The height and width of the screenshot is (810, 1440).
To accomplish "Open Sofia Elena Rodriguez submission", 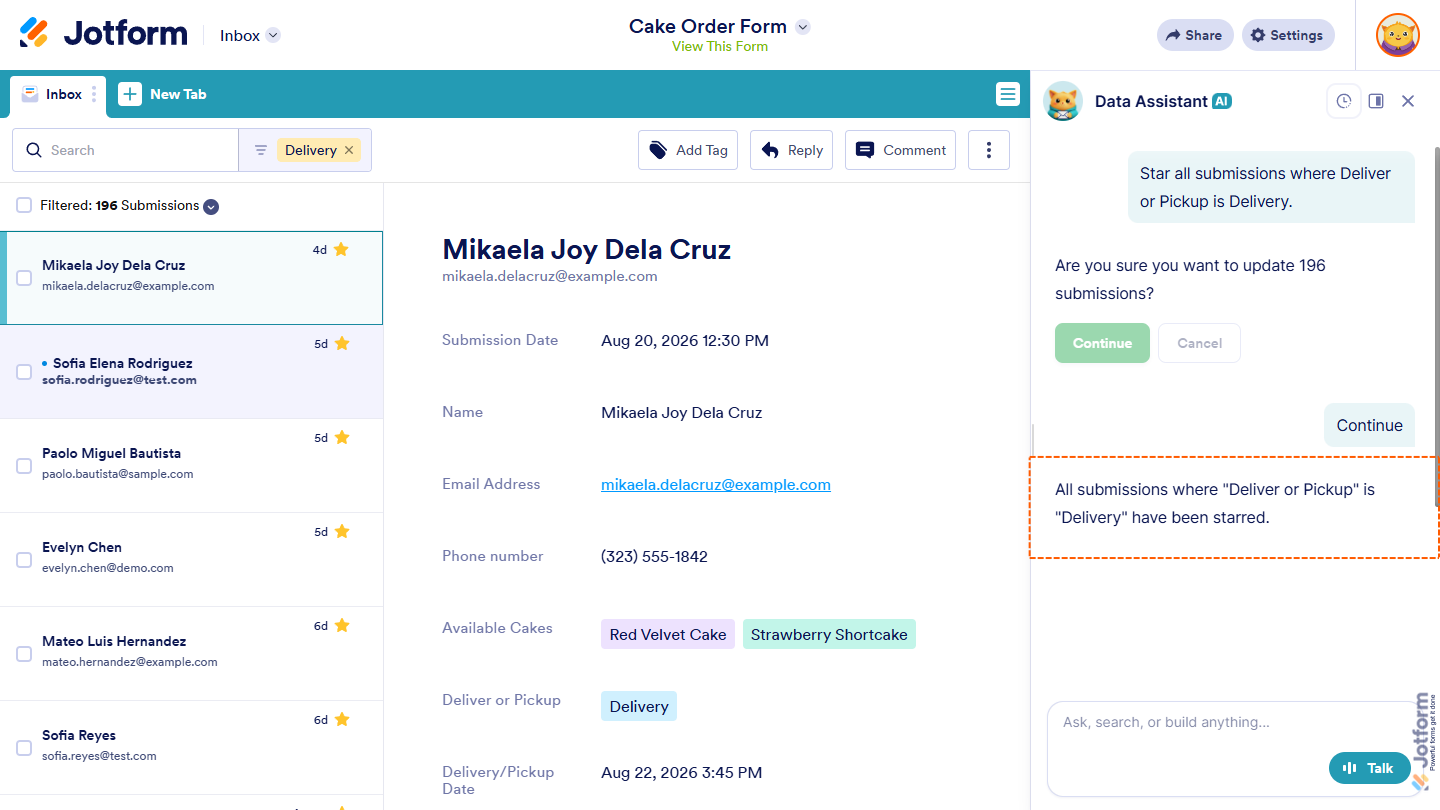I will point(191,372).
